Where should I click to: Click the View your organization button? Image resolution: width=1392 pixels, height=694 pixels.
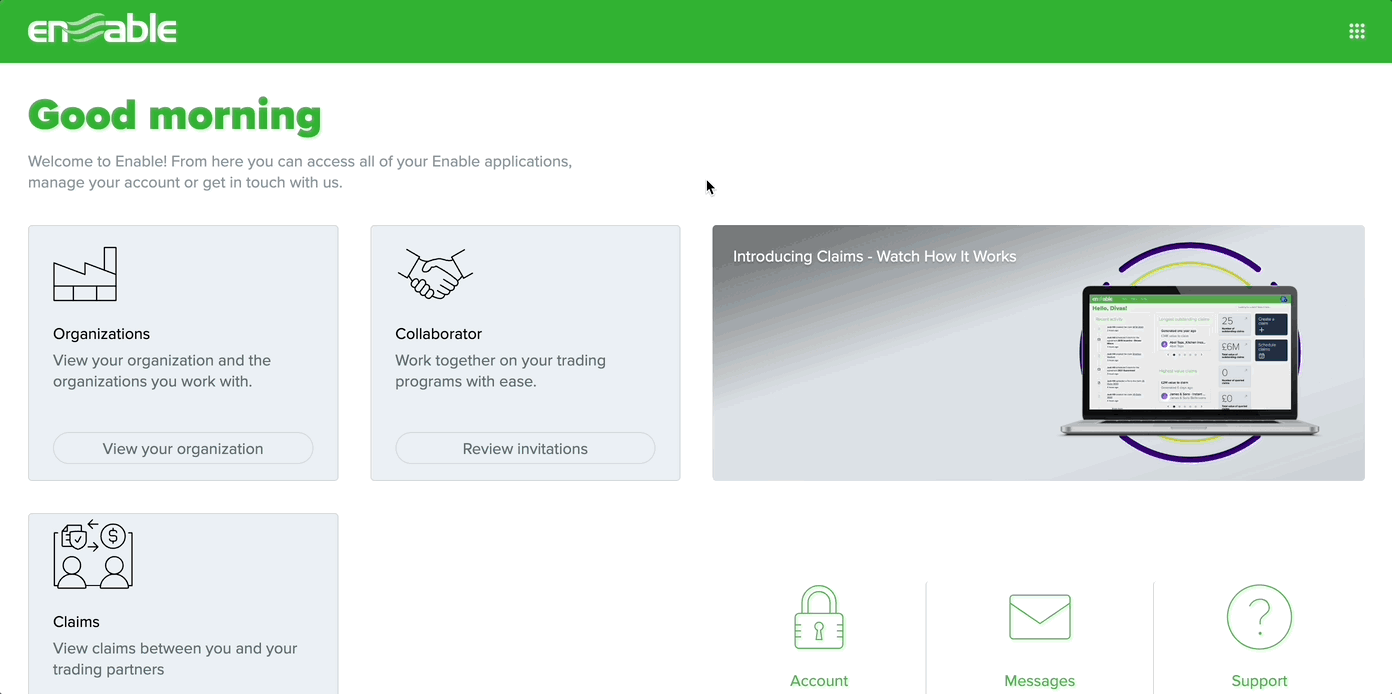coord(183,448)
